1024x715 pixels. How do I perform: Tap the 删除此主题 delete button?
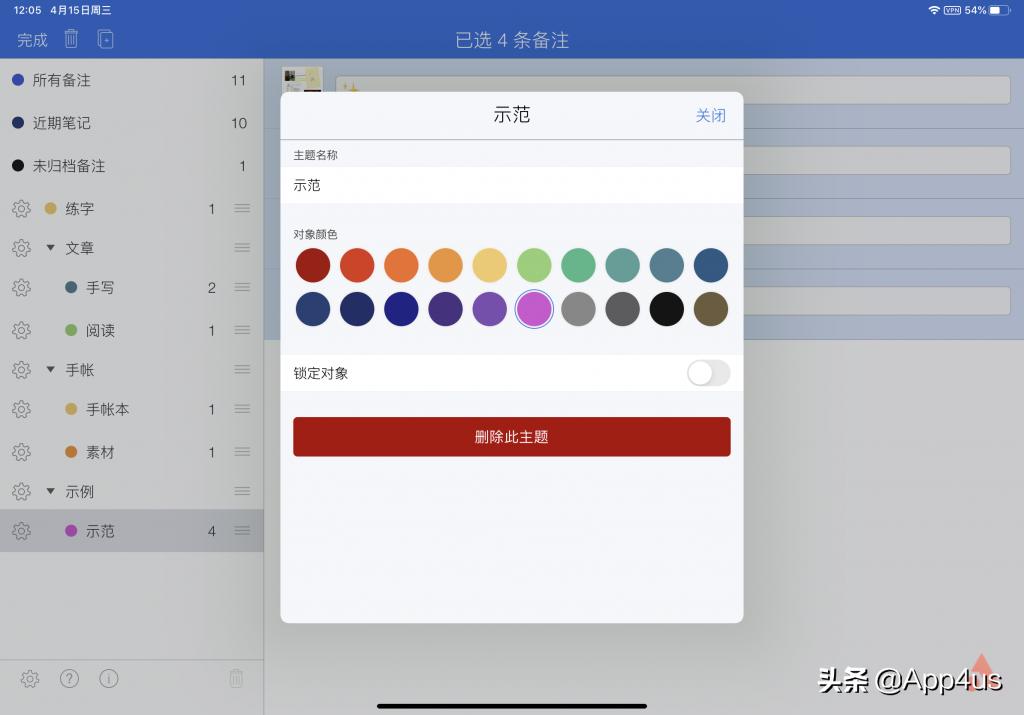[511, 436]
